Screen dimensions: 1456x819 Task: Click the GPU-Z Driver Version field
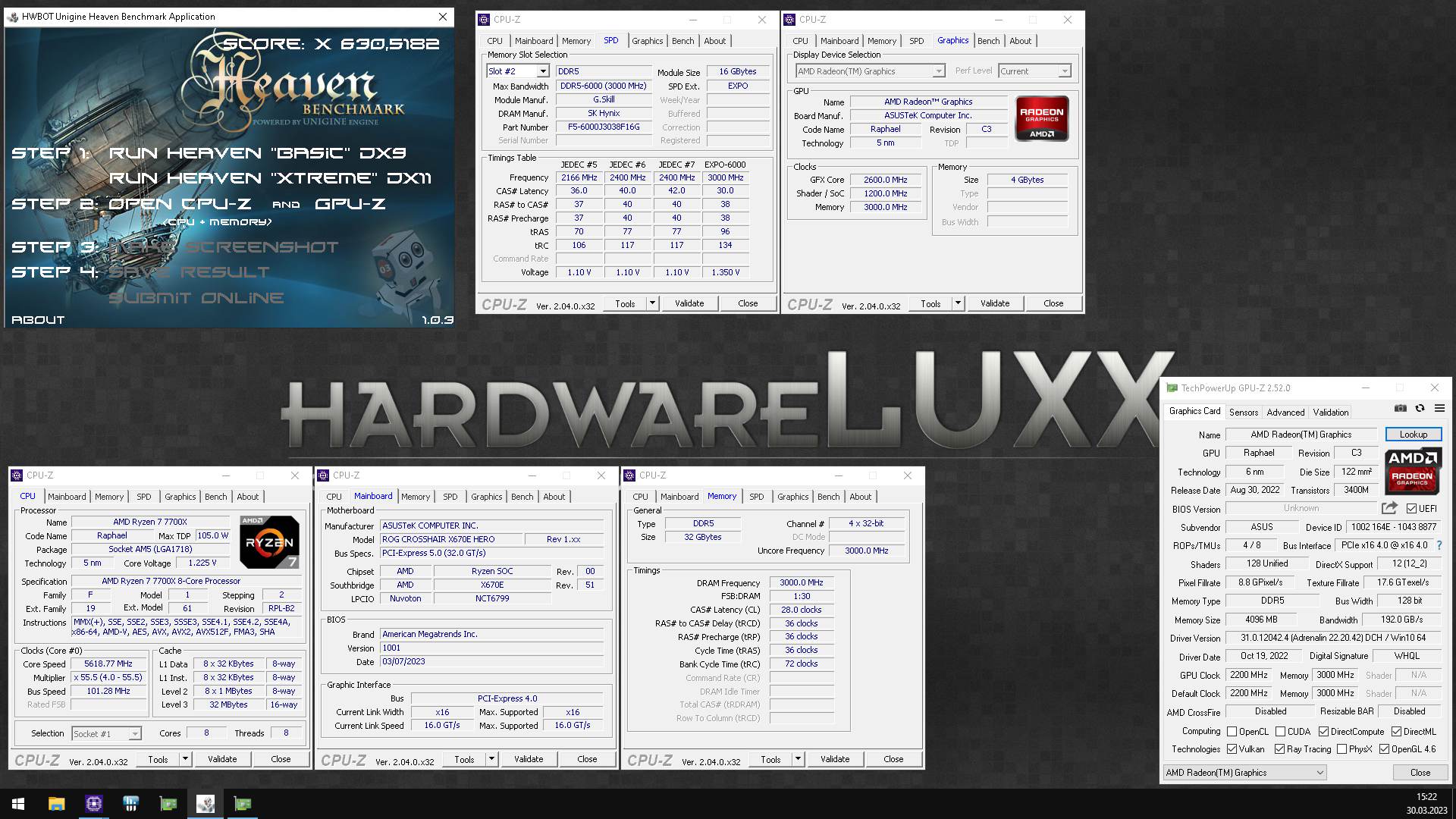point(1333,638)
